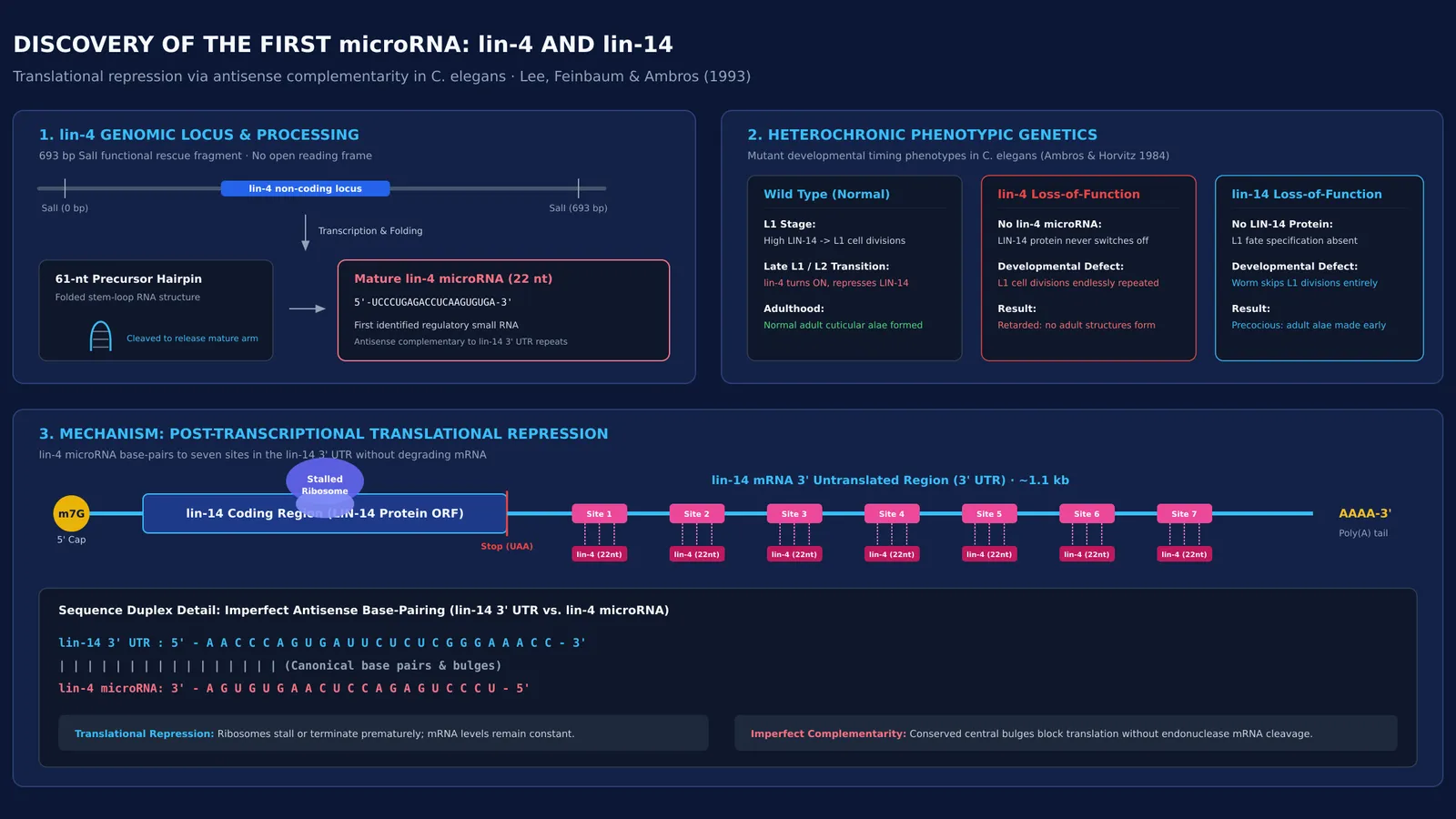Click section 3 Mechanism heading

pos(323,434)
